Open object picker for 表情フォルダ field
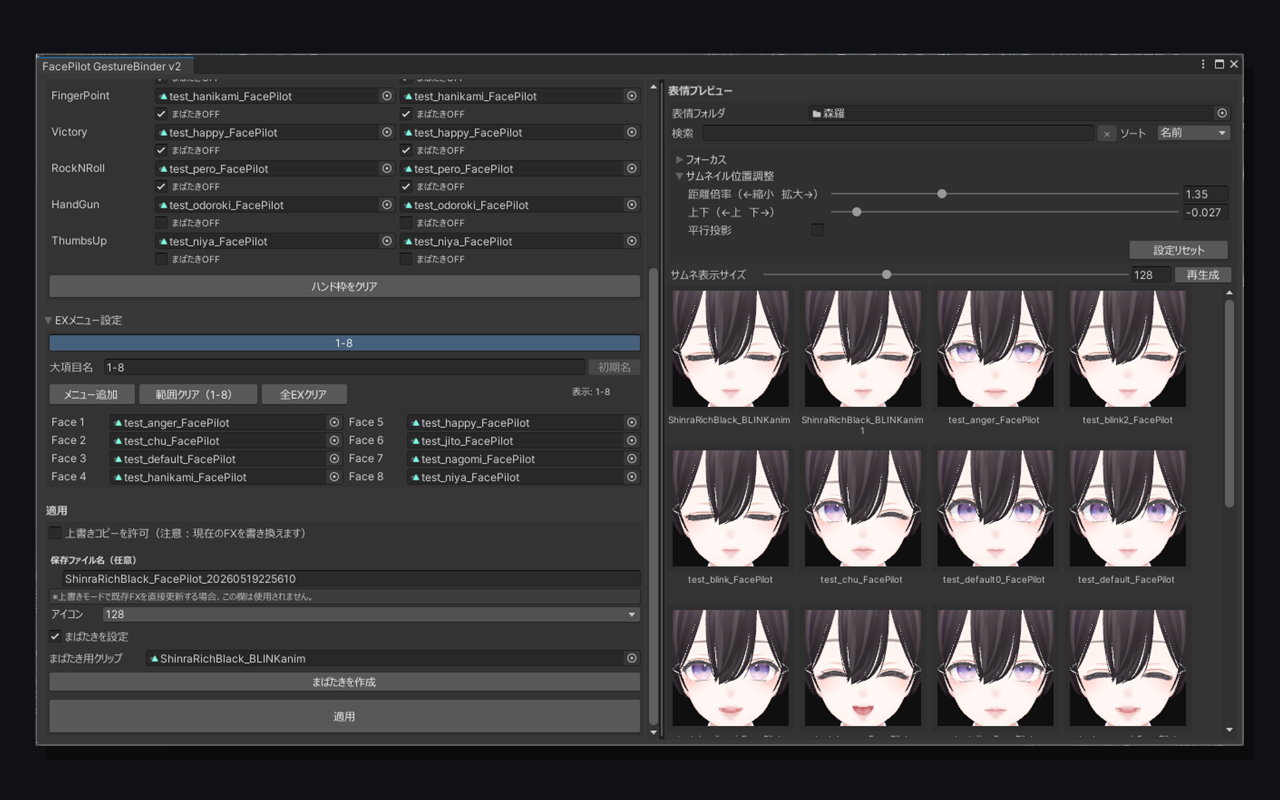This screenshot has height=800, width=1280. 1222,114
